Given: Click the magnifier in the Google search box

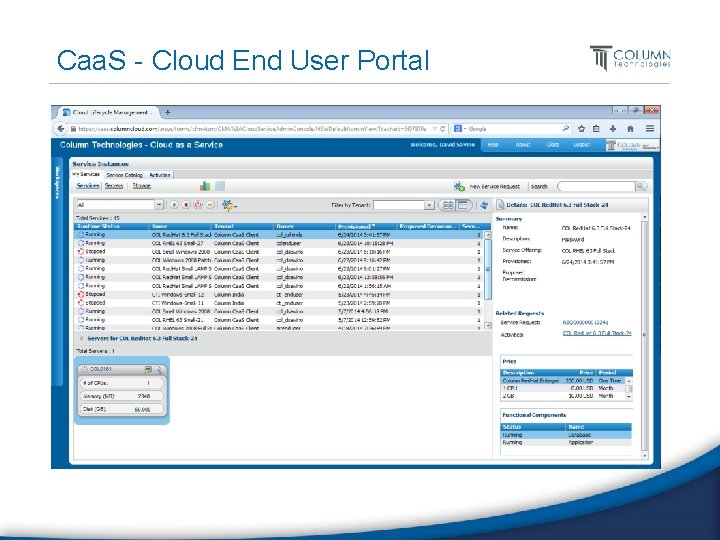Looking at the screenshot, I should (566, 129).
